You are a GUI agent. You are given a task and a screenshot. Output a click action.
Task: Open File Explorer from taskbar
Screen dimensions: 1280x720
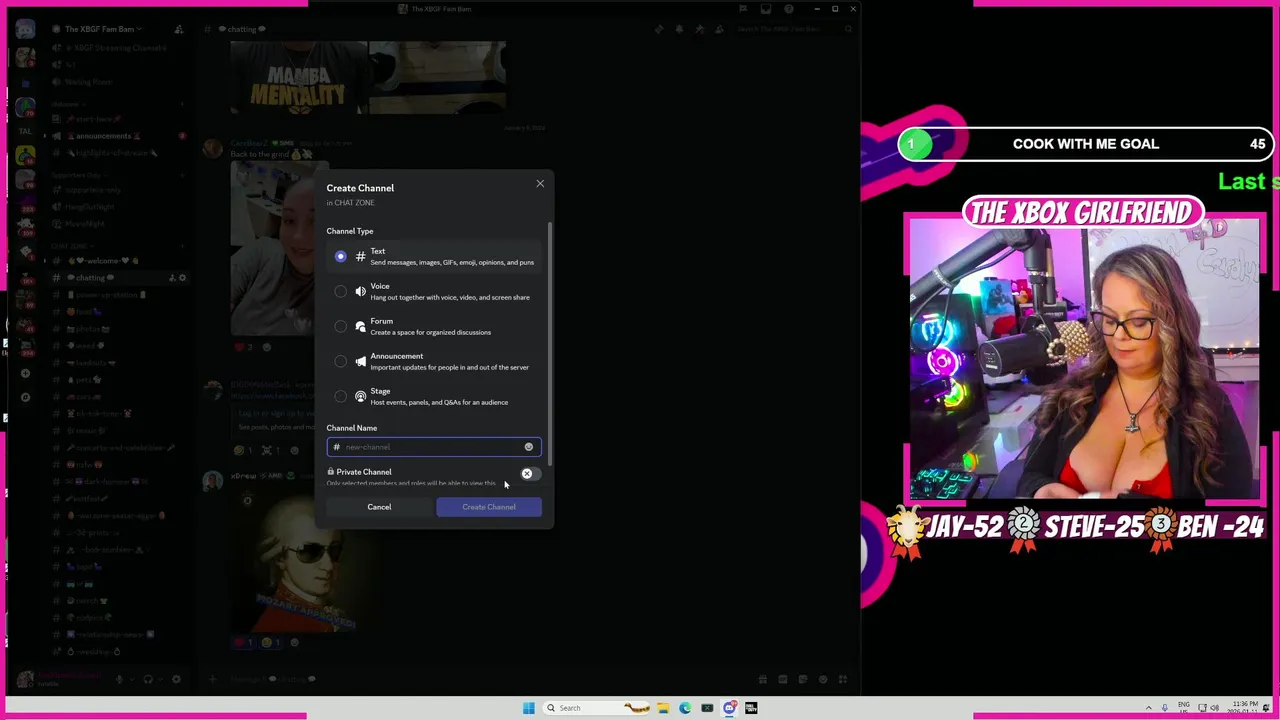pyautogui.click(x=663, y=708)
